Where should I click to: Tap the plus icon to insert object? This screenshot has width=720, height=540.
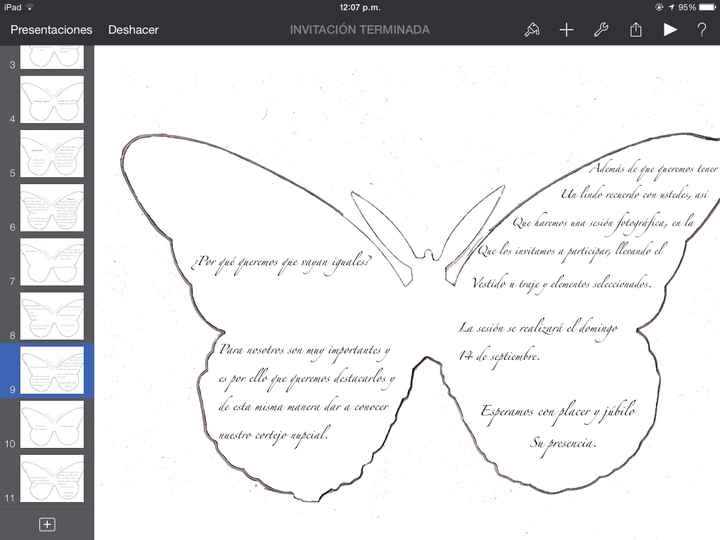point(566,30)
